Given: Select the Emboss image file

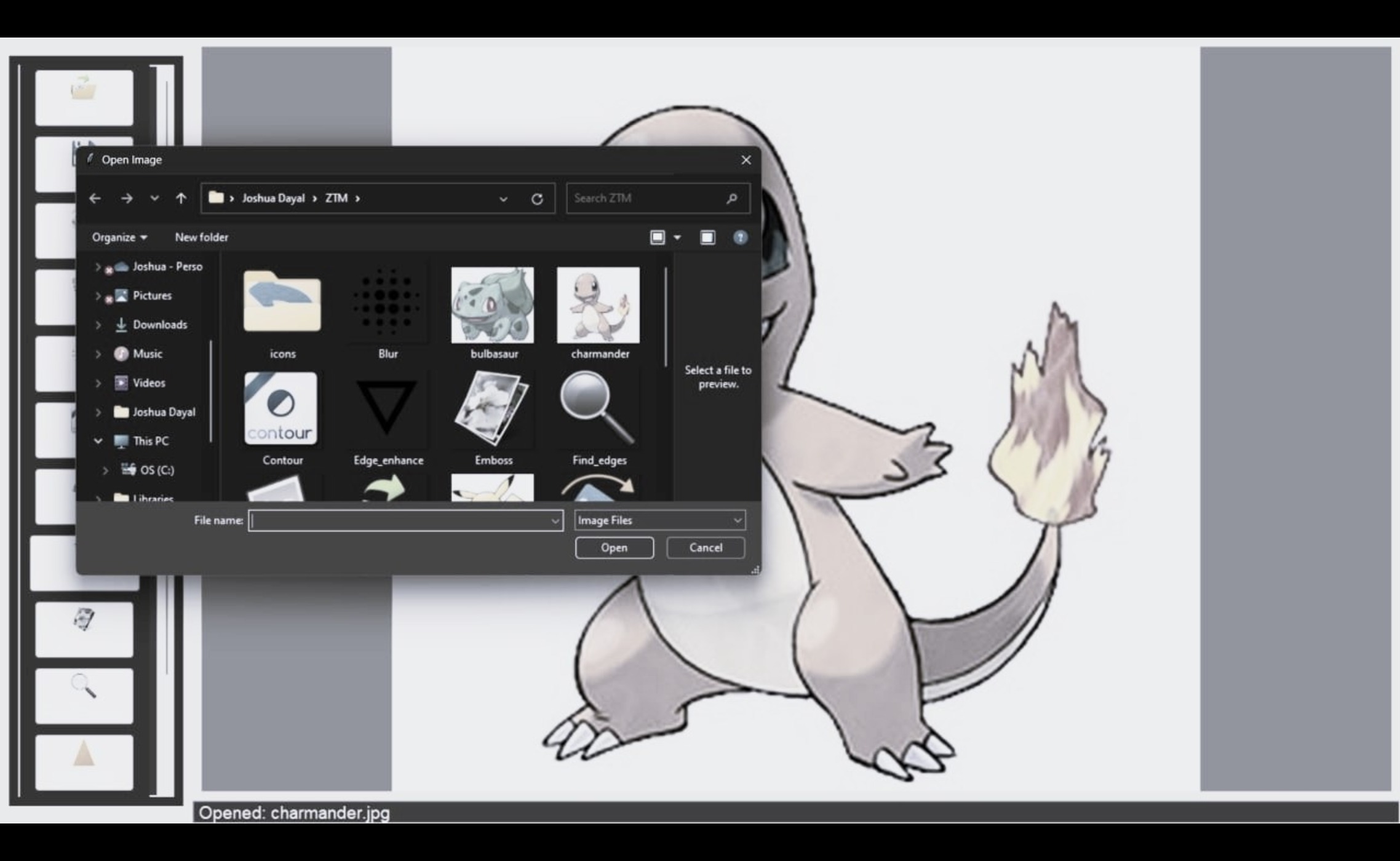Looking at the screenshot, I should pos(493,418).
